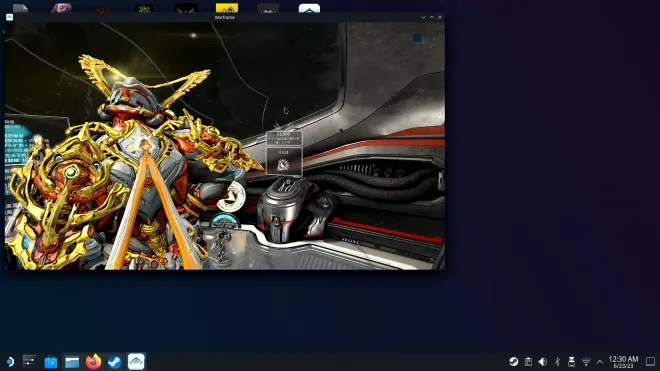The image size is (660, 371).
Task: Maximize the Warframe window
Action: (432, 17)
